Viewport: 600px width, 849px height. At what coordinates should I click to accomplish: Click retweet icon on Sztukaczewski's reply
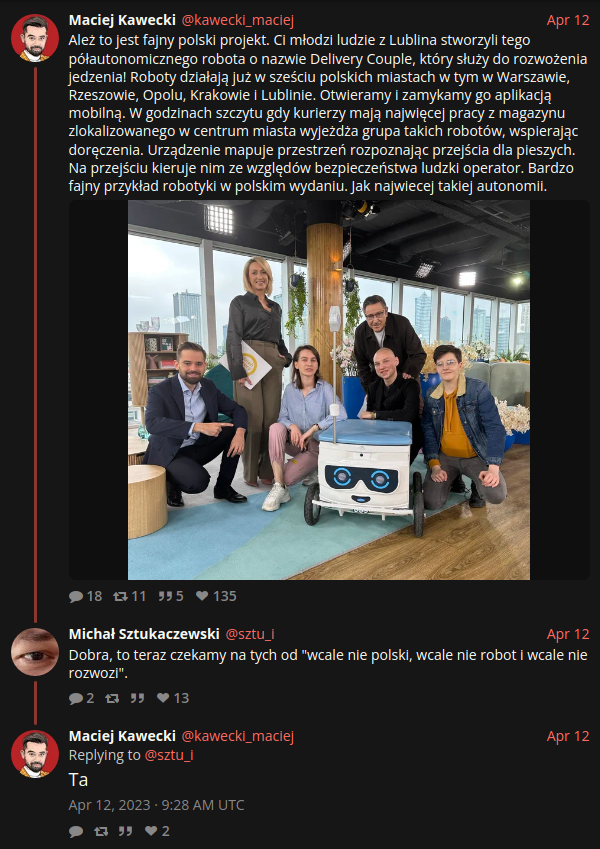pyautogui.click(x=112, y=698)
